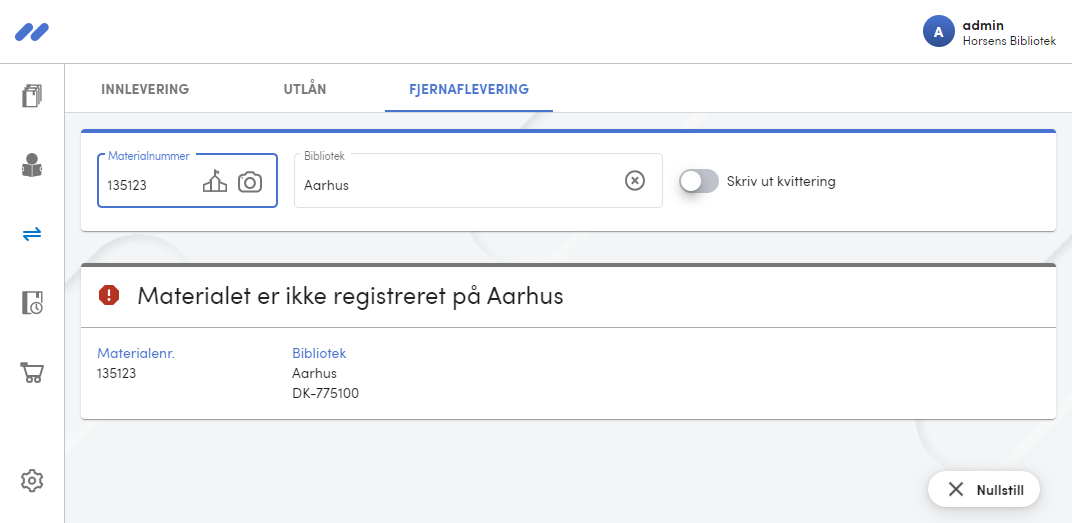
Task: Toggle Skriv ut kvittering switch
Action: point(699,181)
